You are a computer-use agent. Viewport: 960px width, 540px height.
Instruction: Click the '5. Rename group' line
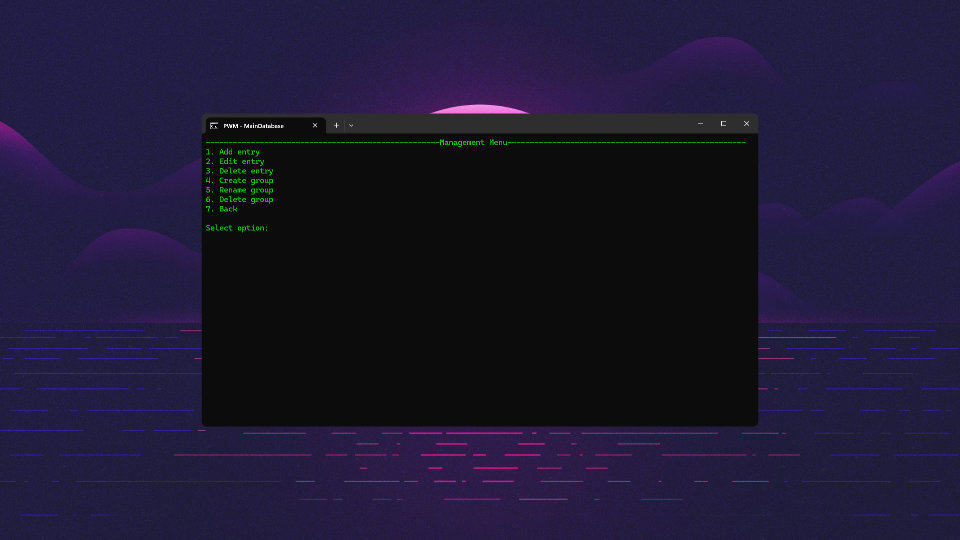[x=239, y=190]
